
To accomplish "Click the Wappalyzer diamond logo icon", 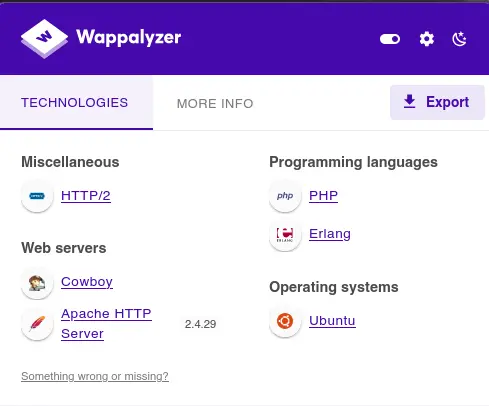I will tap(44, 39).
